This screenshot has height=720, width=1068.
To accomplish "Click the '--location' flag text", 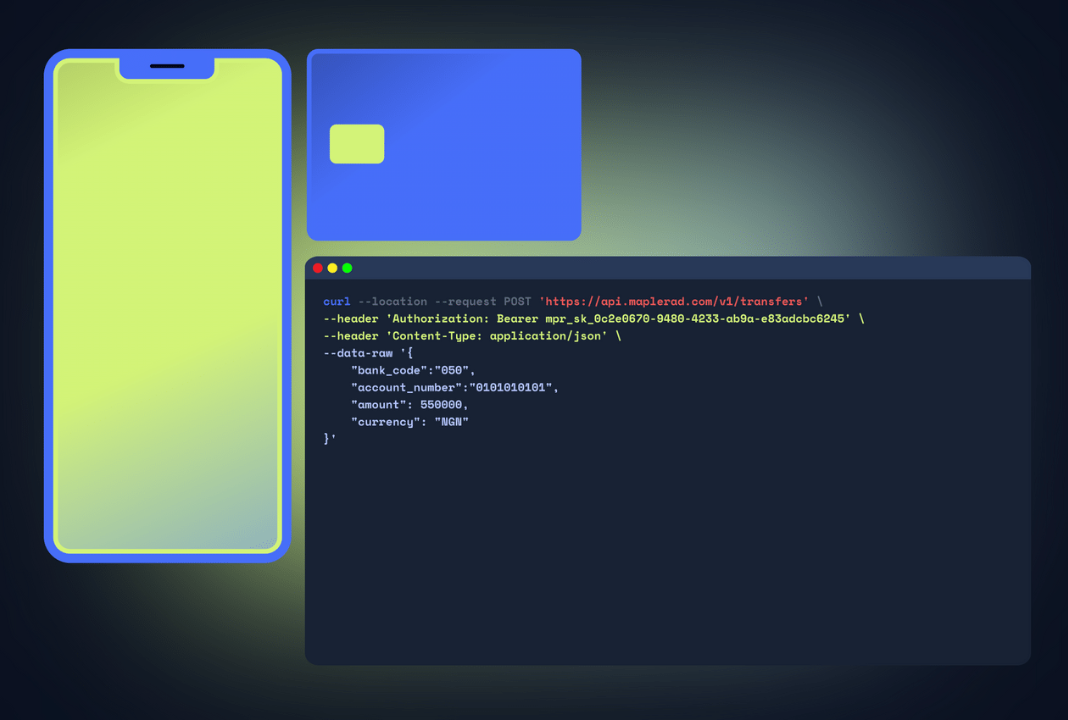I will click(393, 301).
